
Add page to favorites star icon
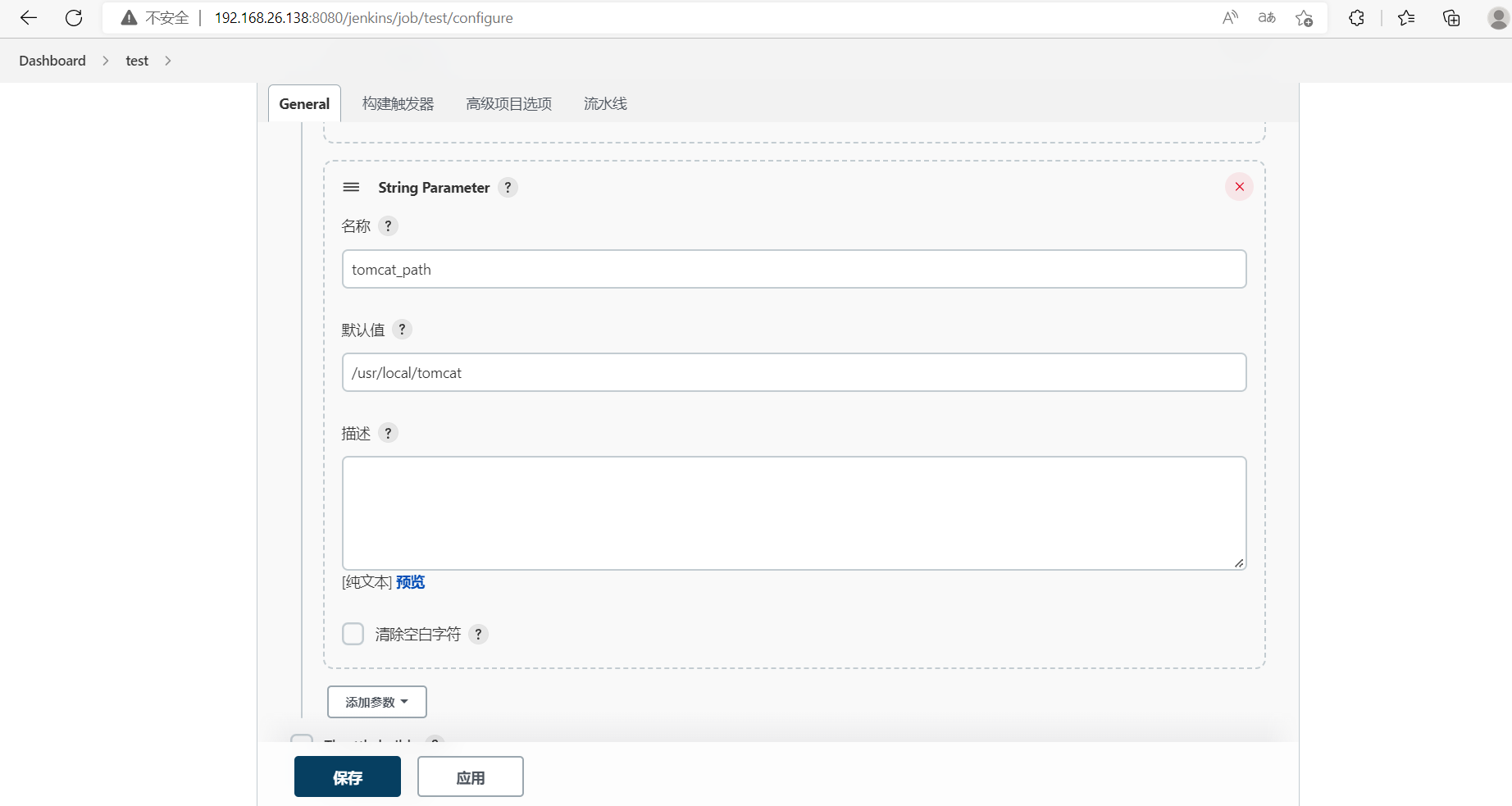point(1305,18)
